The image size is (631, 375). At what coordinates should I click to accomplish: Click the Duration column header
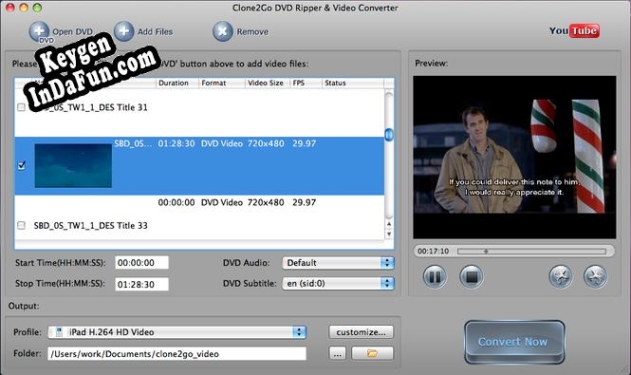(x=177, y=83)
